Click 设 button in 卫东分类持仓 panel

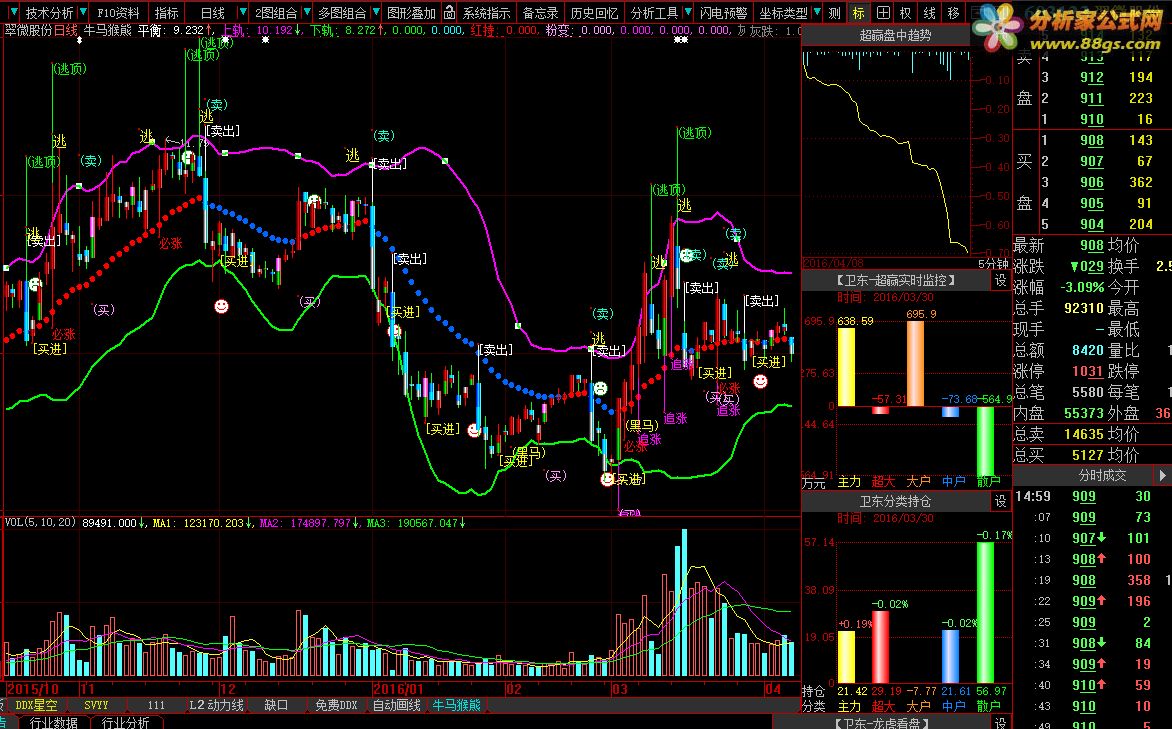(1001, 502)
